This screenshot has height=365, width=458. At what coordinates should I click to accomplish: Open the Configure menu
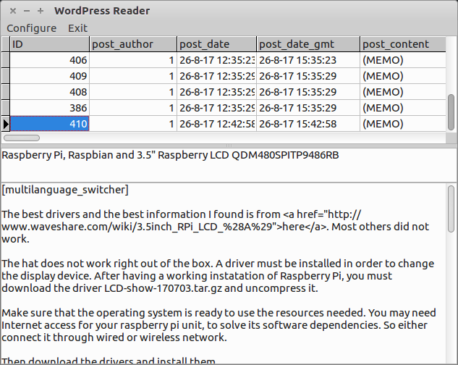(x=32, y=28)
